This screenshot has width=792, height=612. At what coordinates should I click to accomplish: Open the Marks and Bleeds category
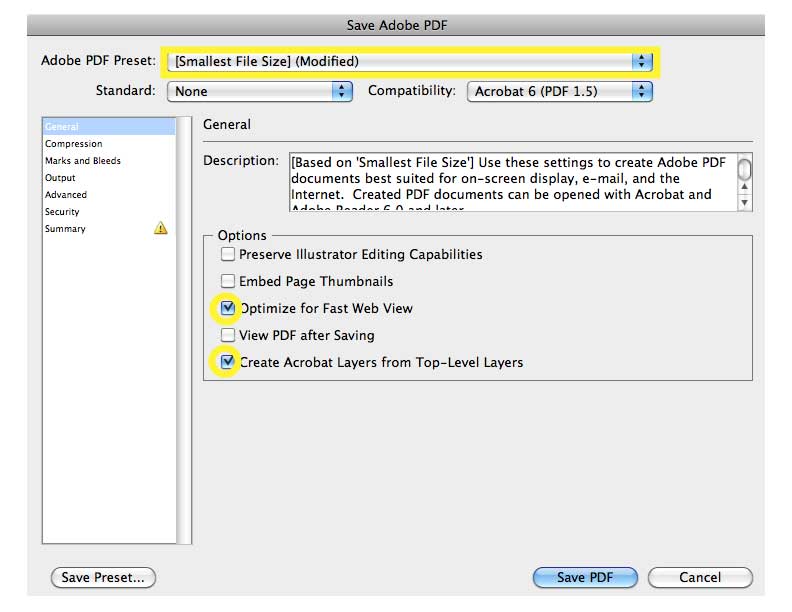[x=109, y=161]
